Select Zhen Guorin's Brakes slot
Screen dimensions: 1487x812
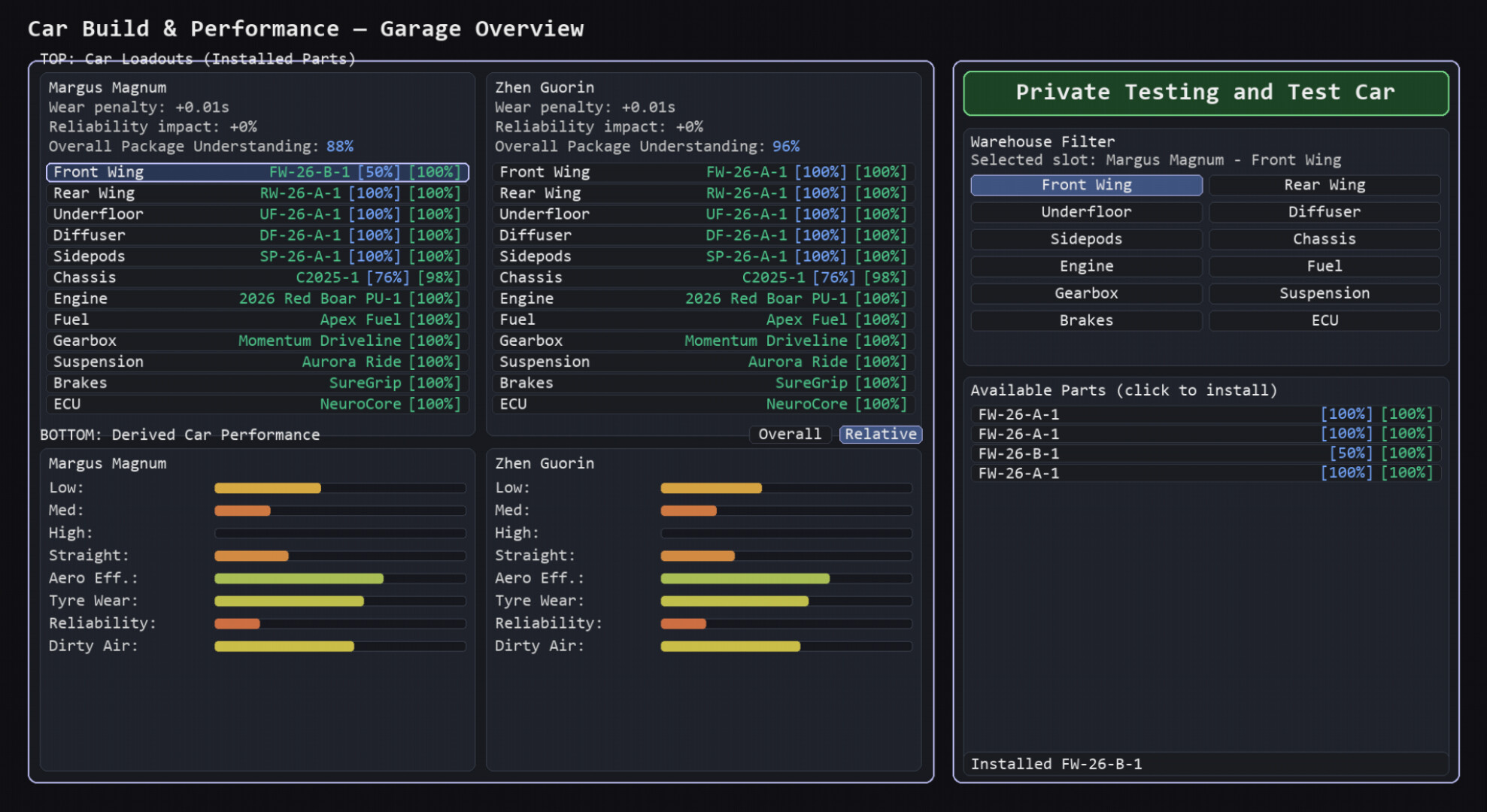coord(703,382)
